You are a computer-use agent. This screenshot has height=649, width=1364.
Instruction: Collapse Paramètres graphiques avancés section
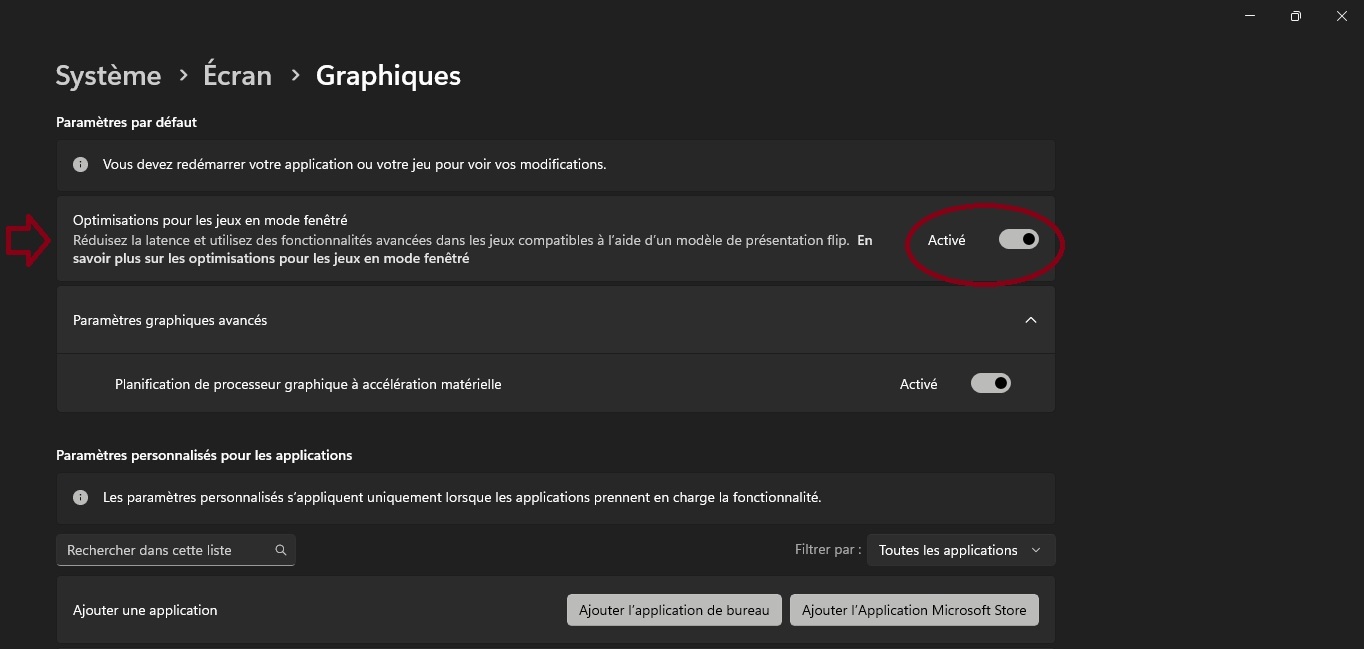1031,320
